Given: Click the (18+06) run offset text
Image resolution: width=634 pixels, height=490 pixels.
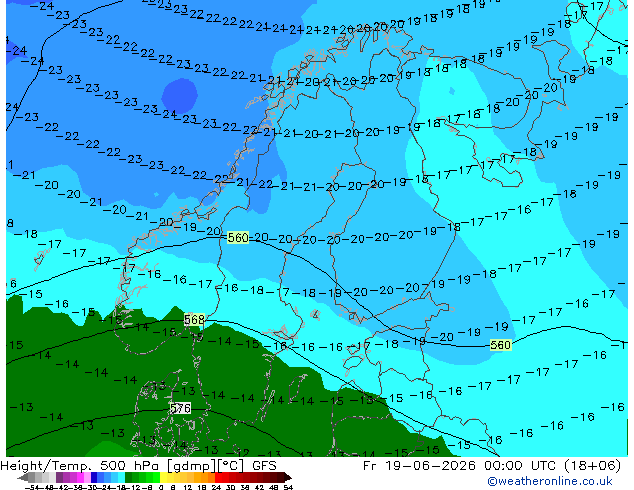Looking at the screenshot, I should point(592,466).
